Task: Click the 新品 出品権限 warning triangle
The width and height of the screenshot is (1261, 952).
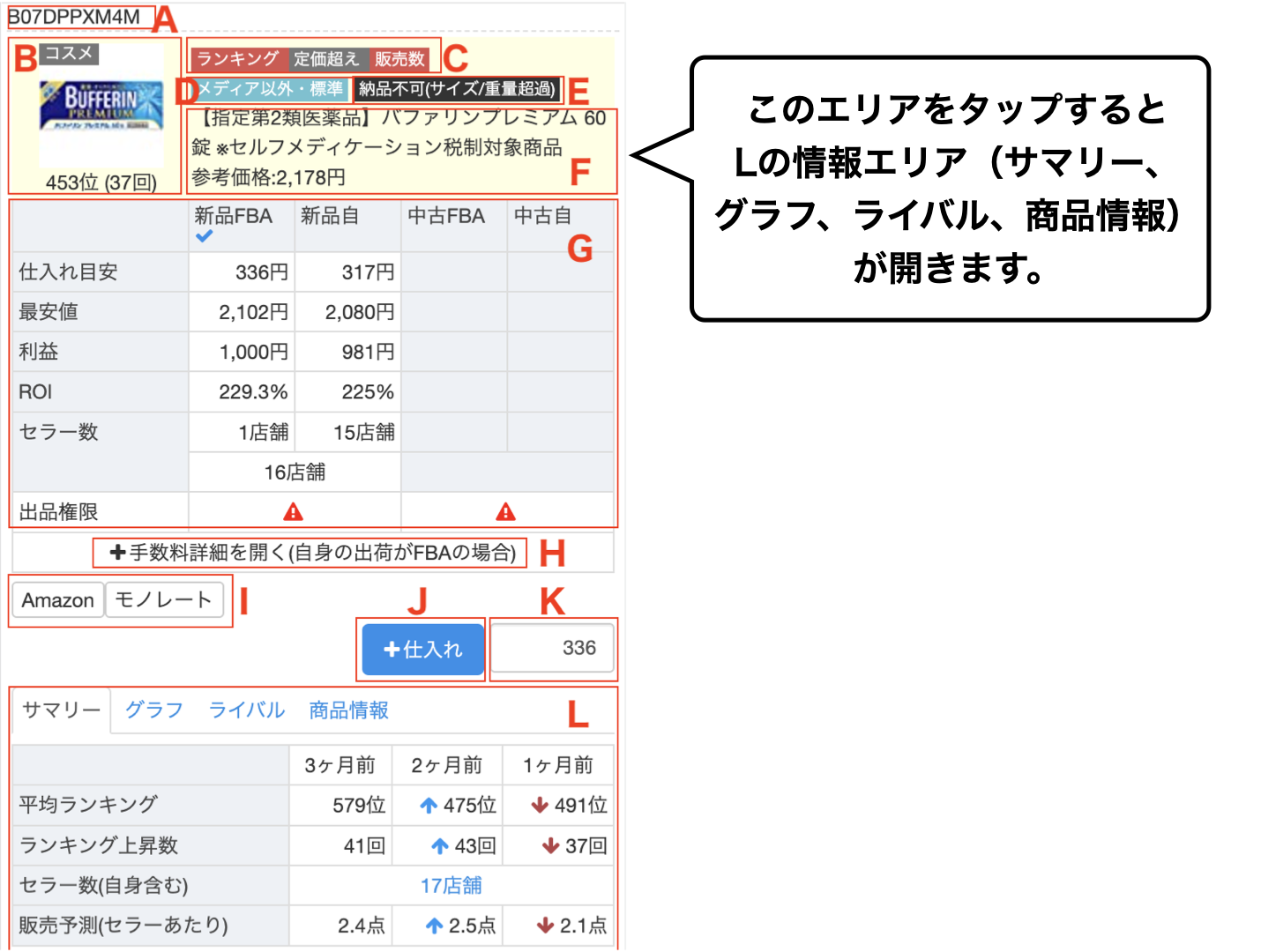Action: [294, 511]
